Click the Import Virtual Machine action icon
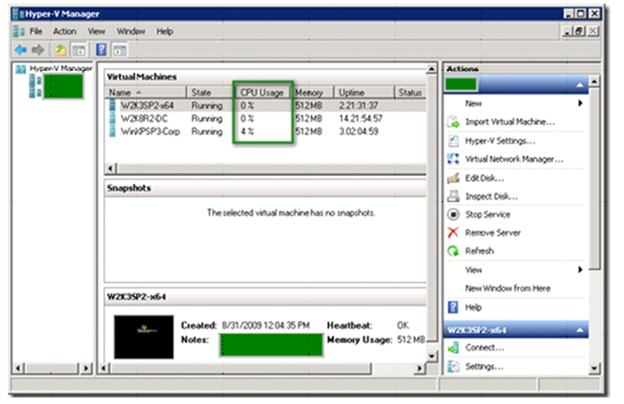Image resolution: width=624 pixels, height=404 pixels. pos(453,122)
